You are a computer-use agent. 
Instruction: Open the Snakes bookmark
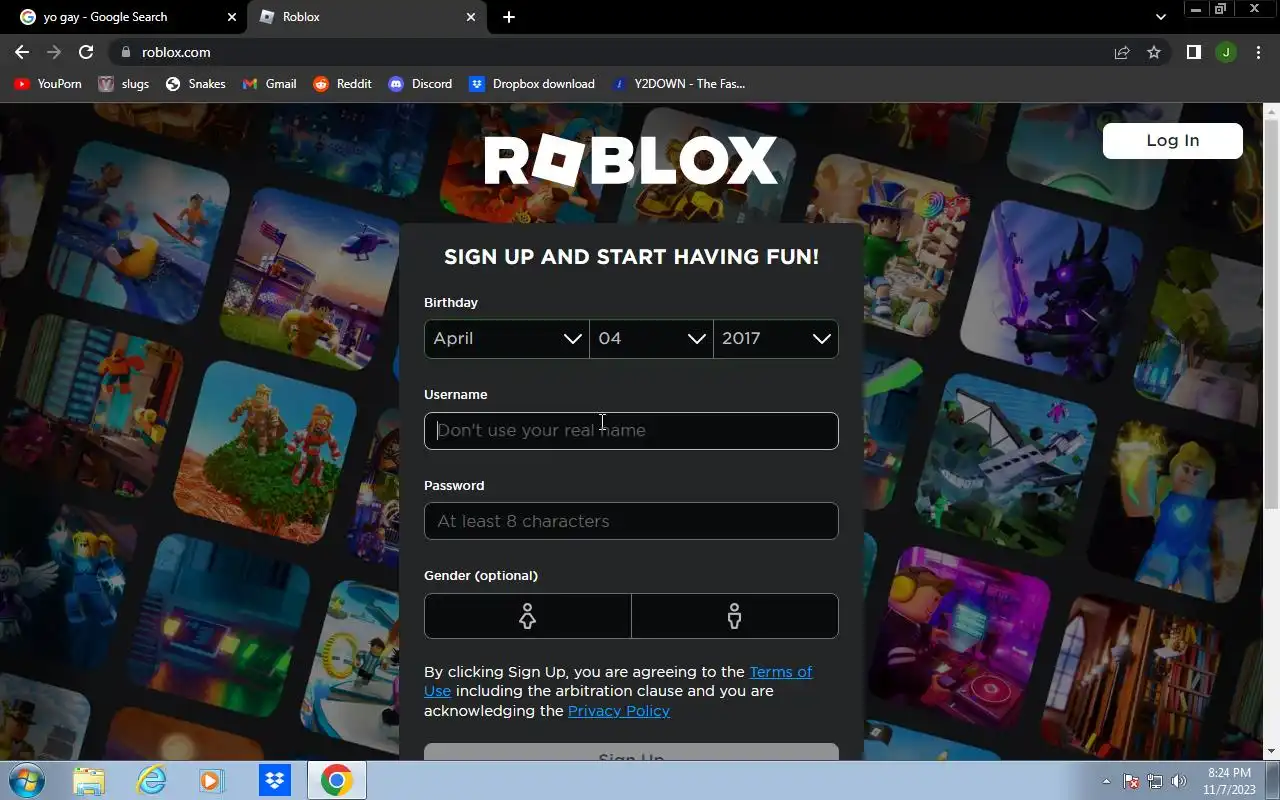pyautogui.click(x=195, y=84)
